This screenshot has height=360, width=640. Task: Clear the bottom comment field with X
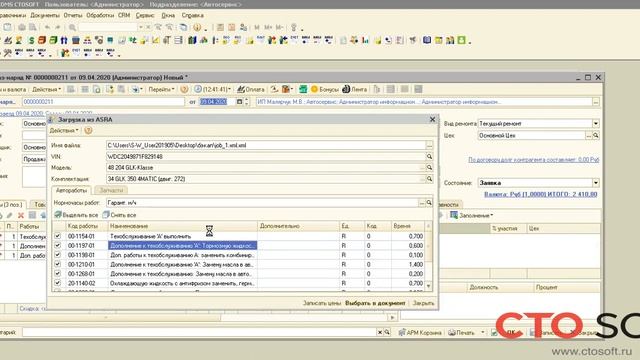tap(380, 332)
